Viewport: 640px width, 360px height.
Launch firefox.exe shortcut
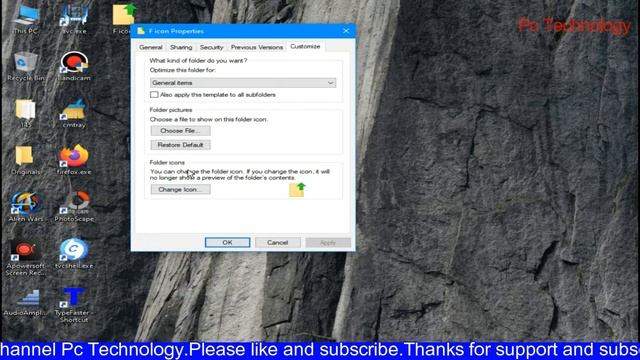(74, 160)
